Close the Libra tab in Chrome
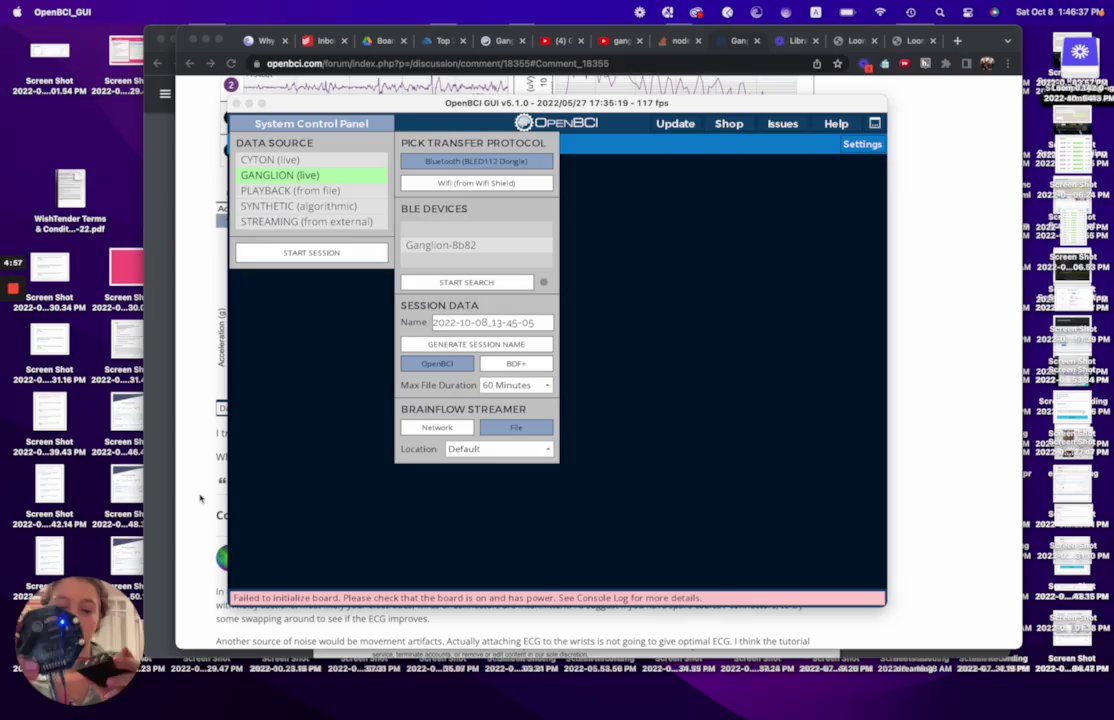1114x720 pixels. tap(816, 41)
